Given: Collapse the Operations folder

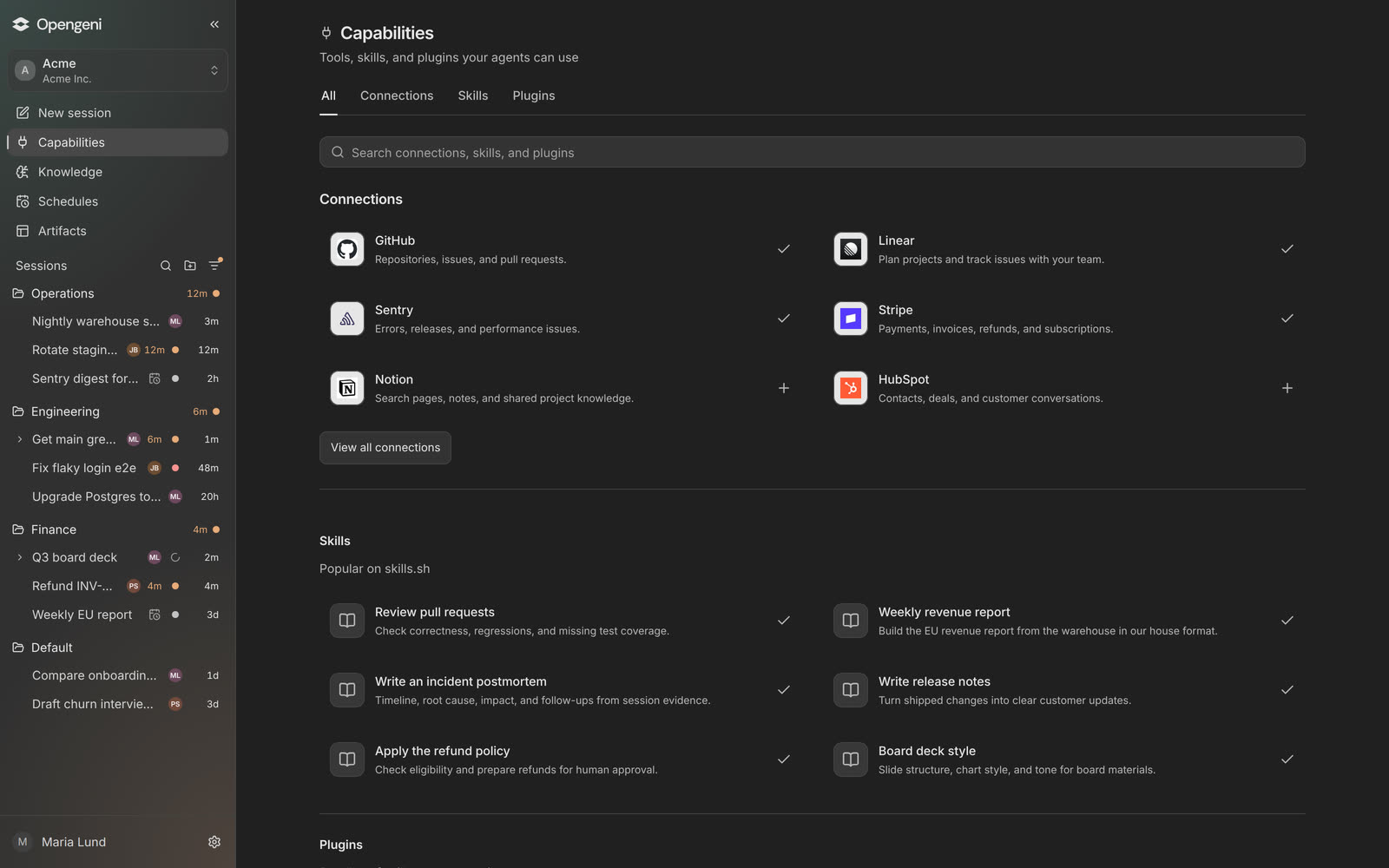Looking at the screenshot, I should coord(17,293).
